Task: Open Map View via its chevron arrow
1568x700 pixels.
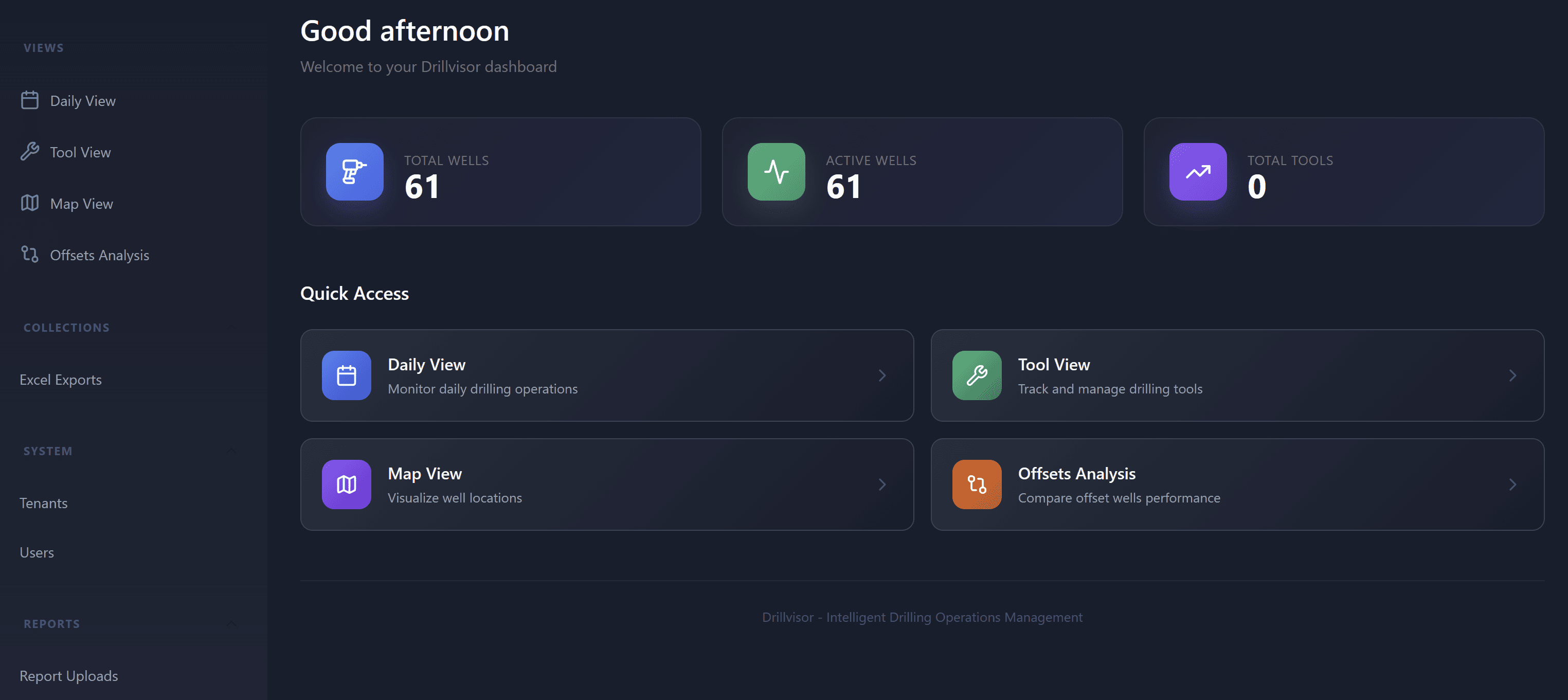Action: tap(881, 484)
